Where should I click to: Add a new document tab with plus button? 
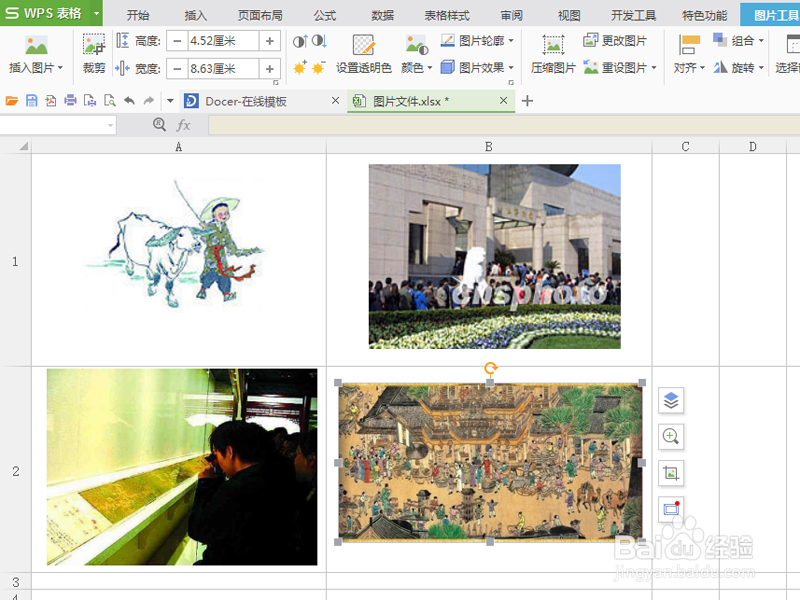[x=527, y=101]
